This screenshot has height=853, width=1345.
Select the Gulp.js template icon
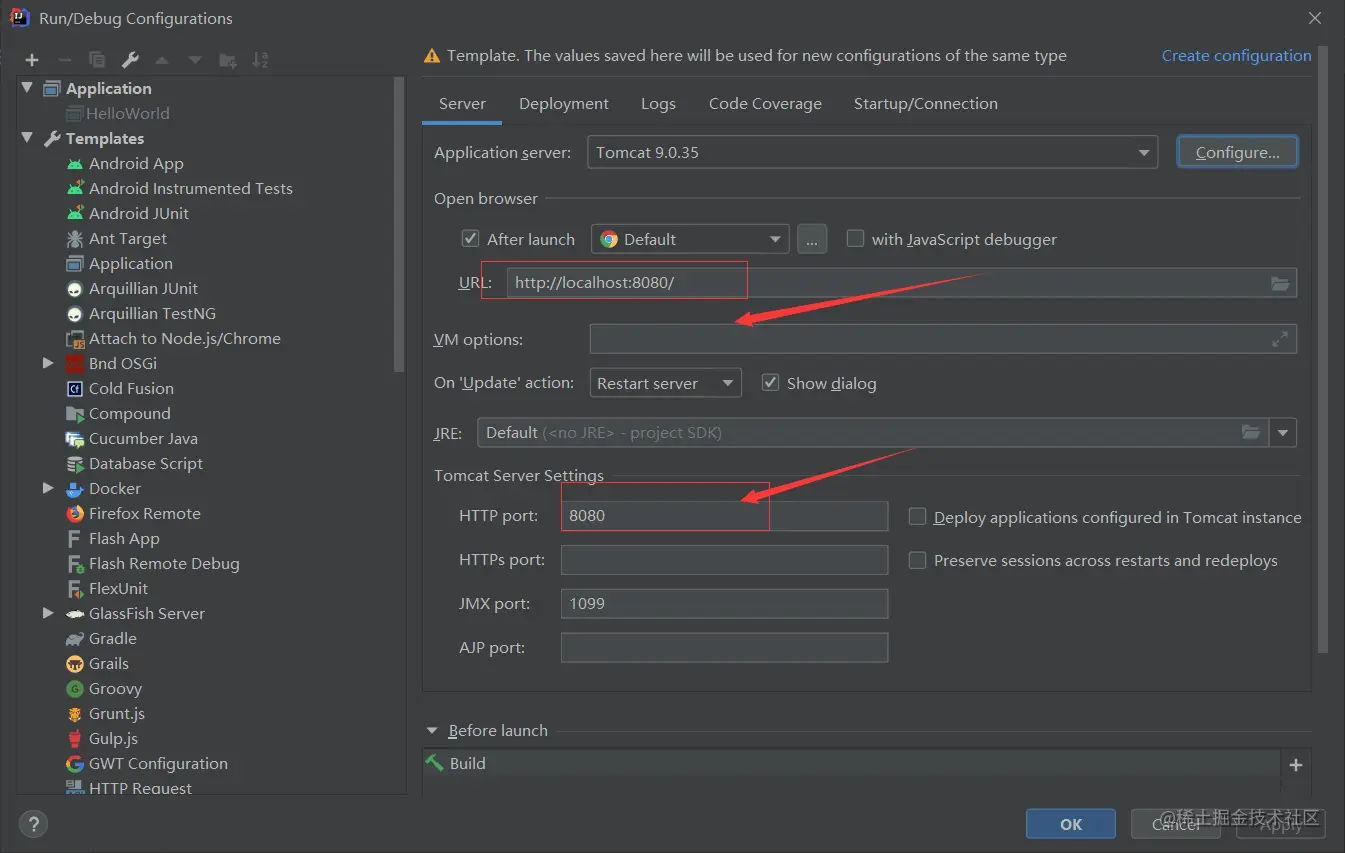pos(75,738)
